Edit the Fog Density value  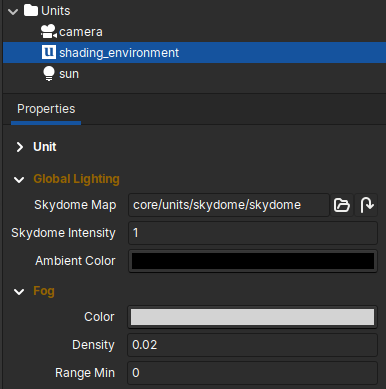click(252, 345)
